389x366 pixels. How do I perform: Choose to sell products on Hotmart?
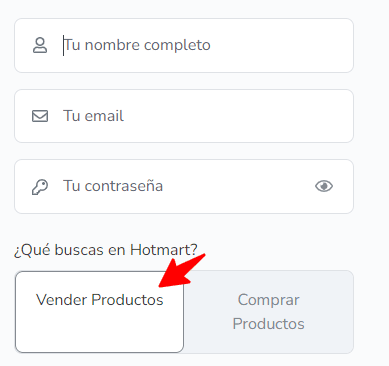pos(99,312)
